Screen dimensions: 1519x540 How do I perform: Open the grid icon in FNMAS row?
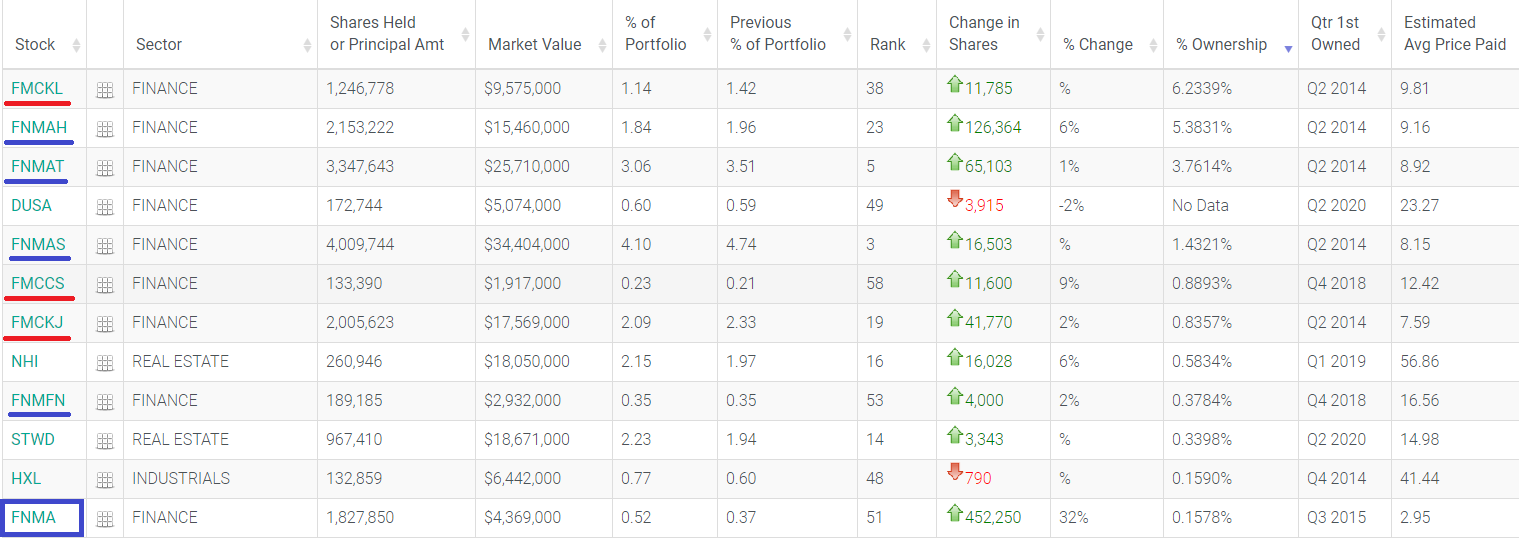pyautogui.click(x=105, y=246)
